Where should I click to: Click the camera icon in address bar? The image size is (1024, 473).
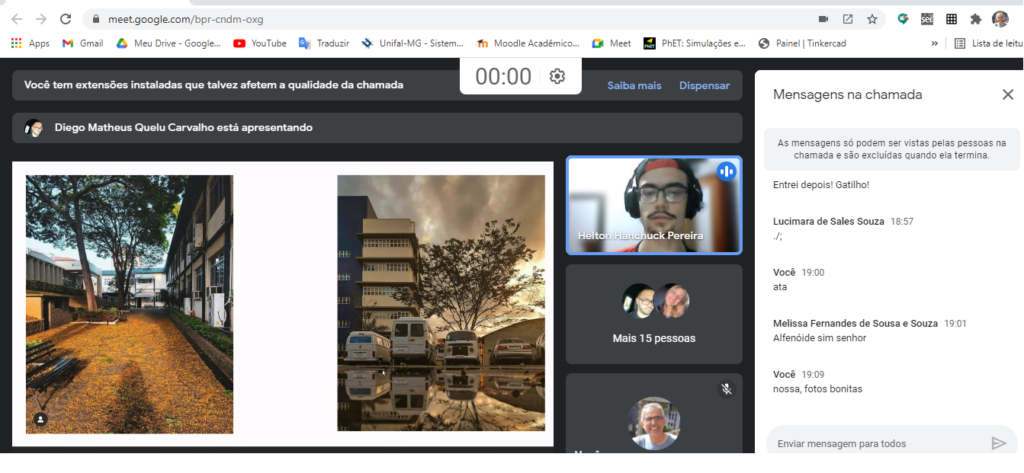pos(824,19)
